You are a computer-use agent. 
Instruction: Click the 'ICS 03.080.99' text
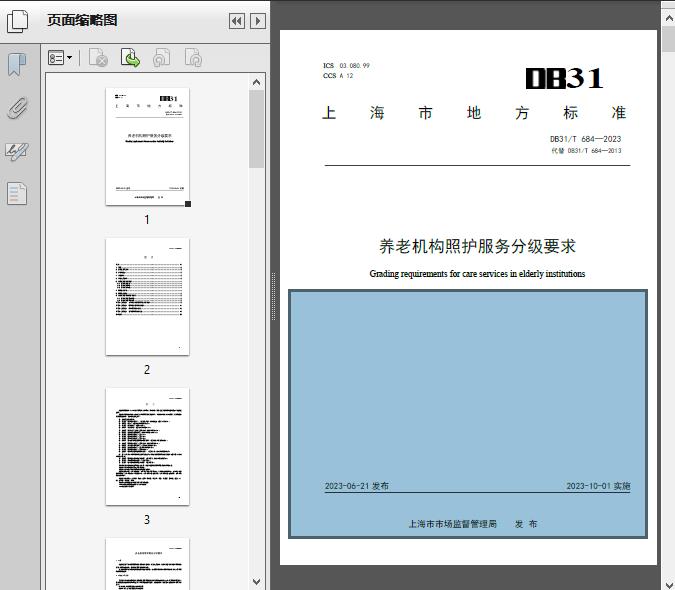click(x=346, y=65)
